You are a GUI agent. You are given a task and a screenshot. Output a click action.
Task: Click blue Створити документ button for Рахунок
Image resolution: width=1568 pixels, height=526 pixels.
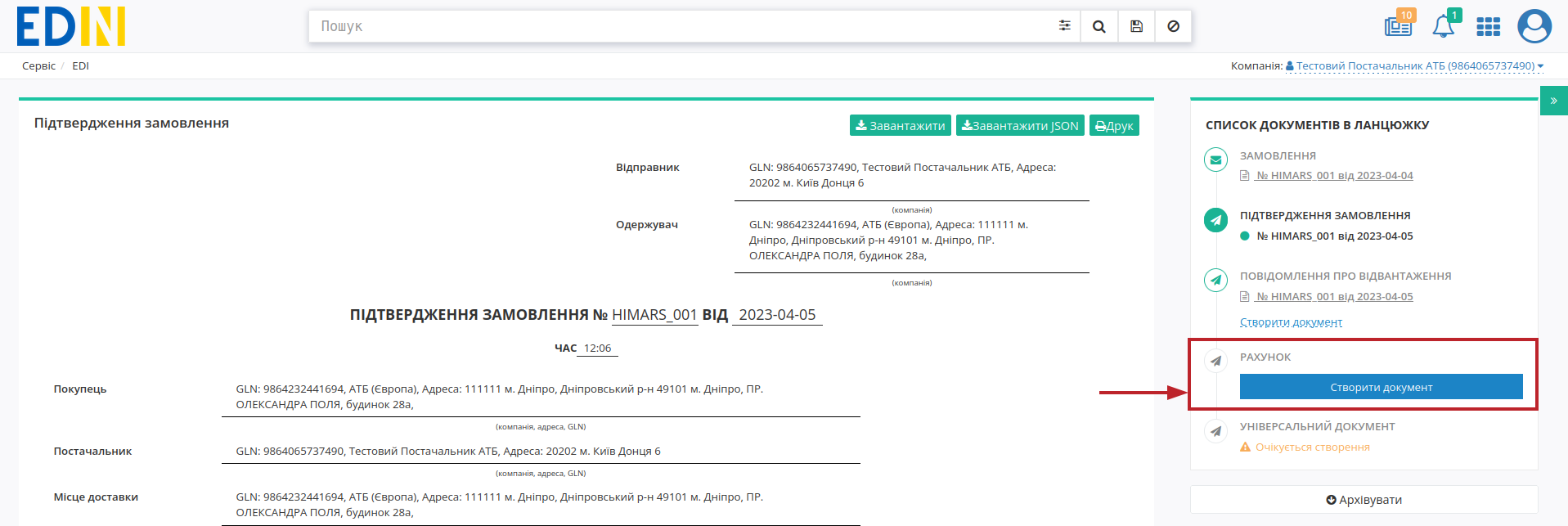click(1381, 387)
